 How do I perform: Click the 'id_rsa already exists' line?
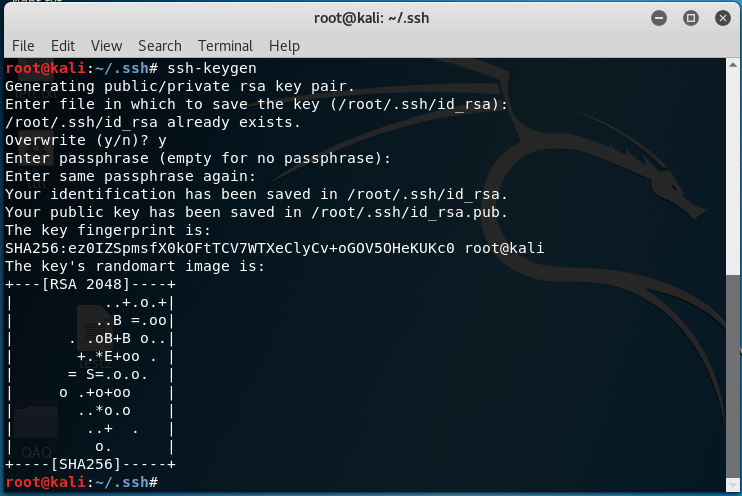tap(152, 122)
